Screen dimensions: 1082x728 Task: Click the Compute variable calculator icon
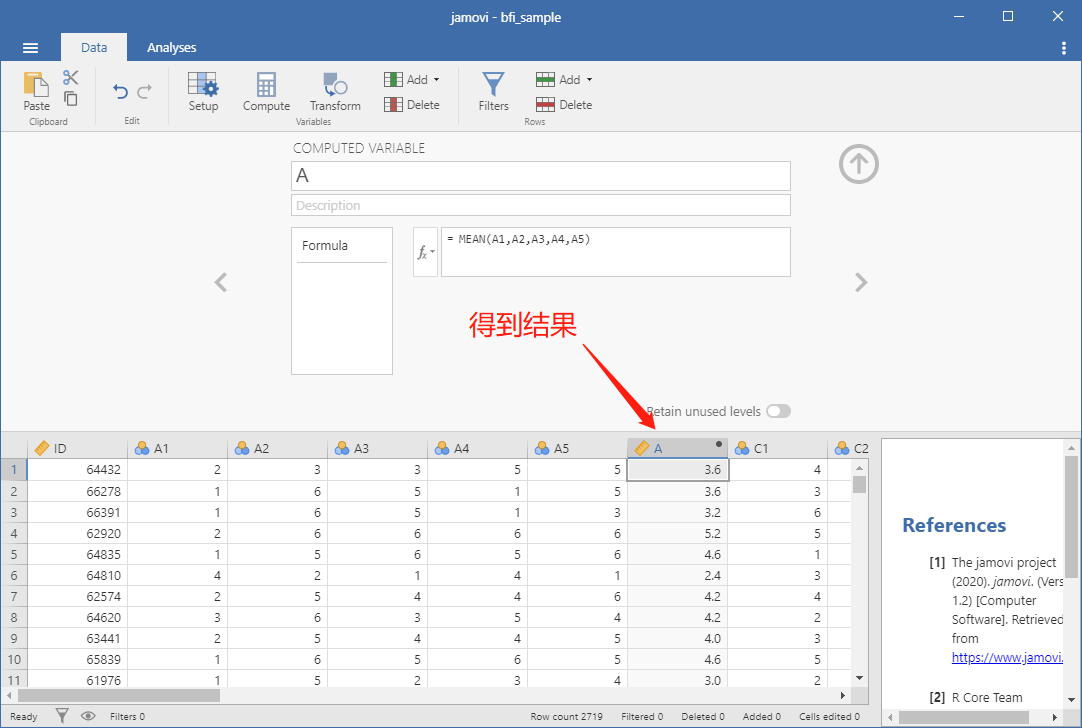[x=266, y=91]
